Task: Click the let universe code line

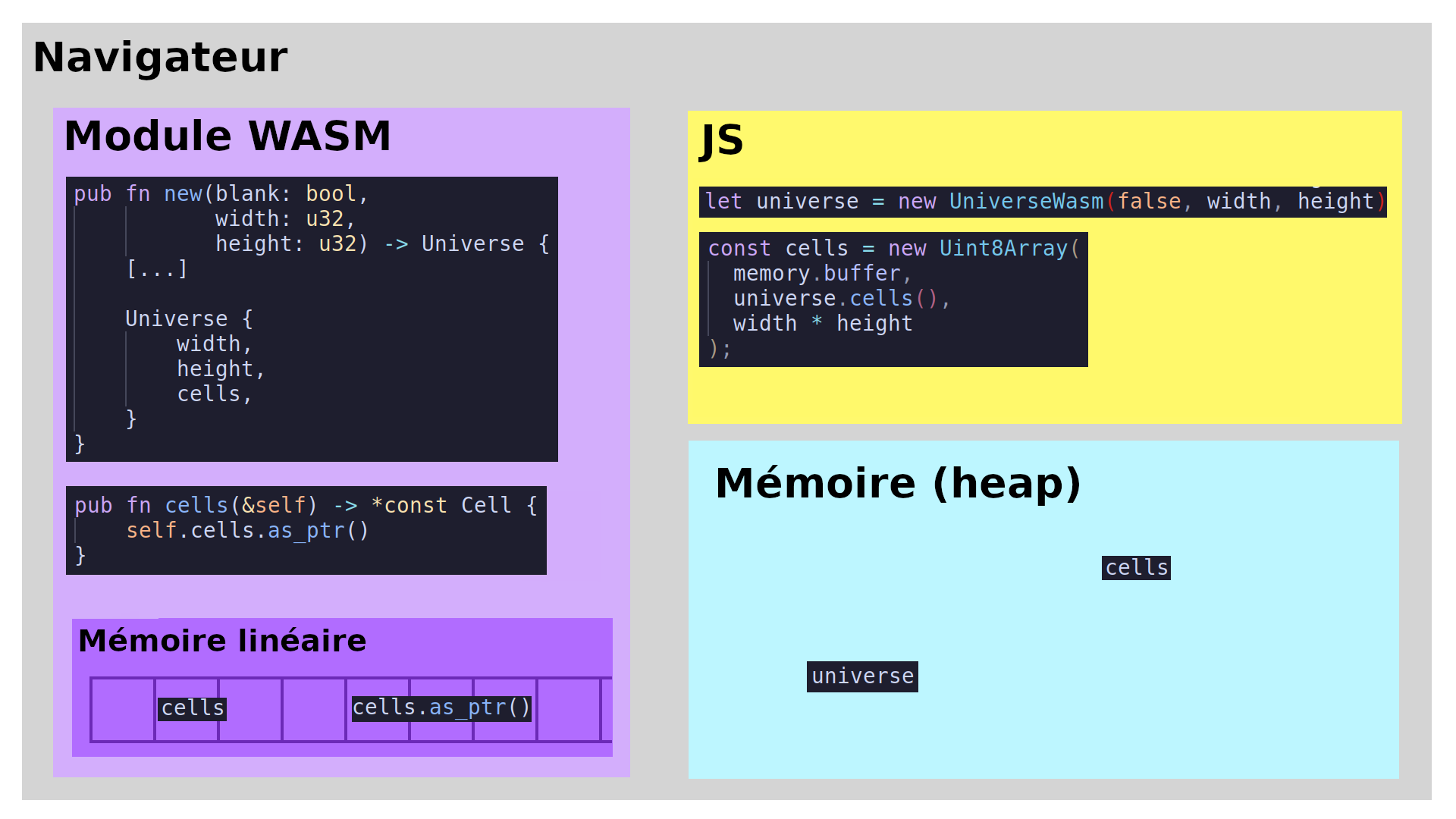Action: click(x=1042, y=202)
